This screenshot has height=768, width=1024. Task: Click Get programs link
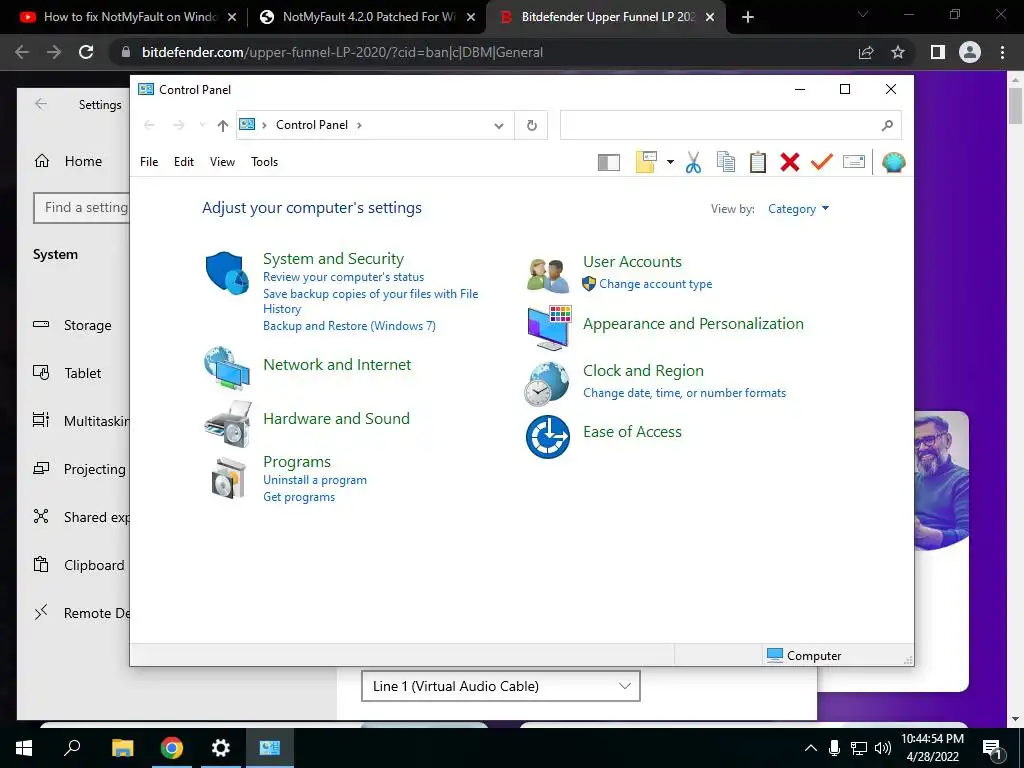pos(299,497)
